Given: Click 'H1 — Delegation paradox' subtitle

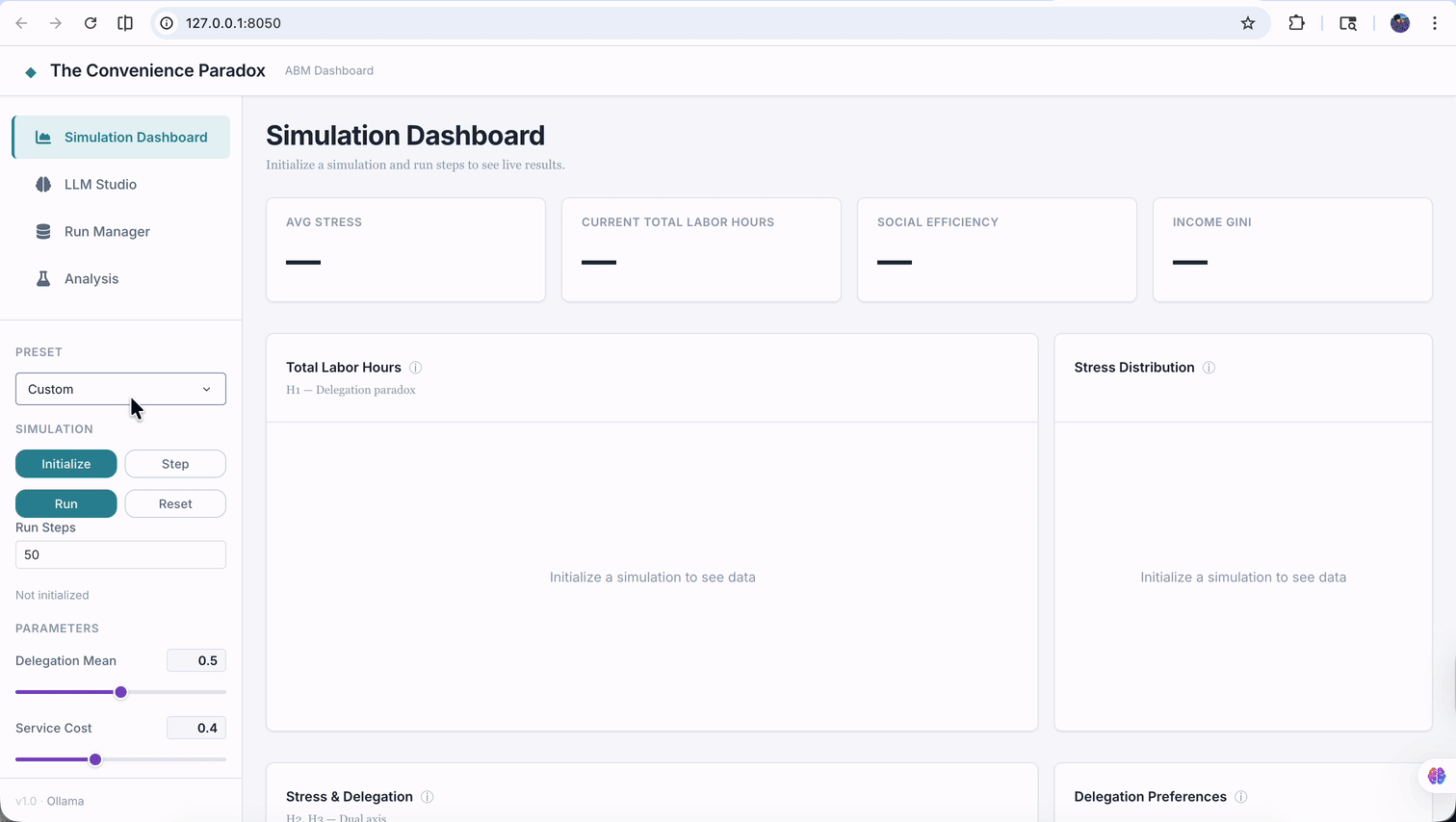Looking at the screenshot, I should (351, 390).
